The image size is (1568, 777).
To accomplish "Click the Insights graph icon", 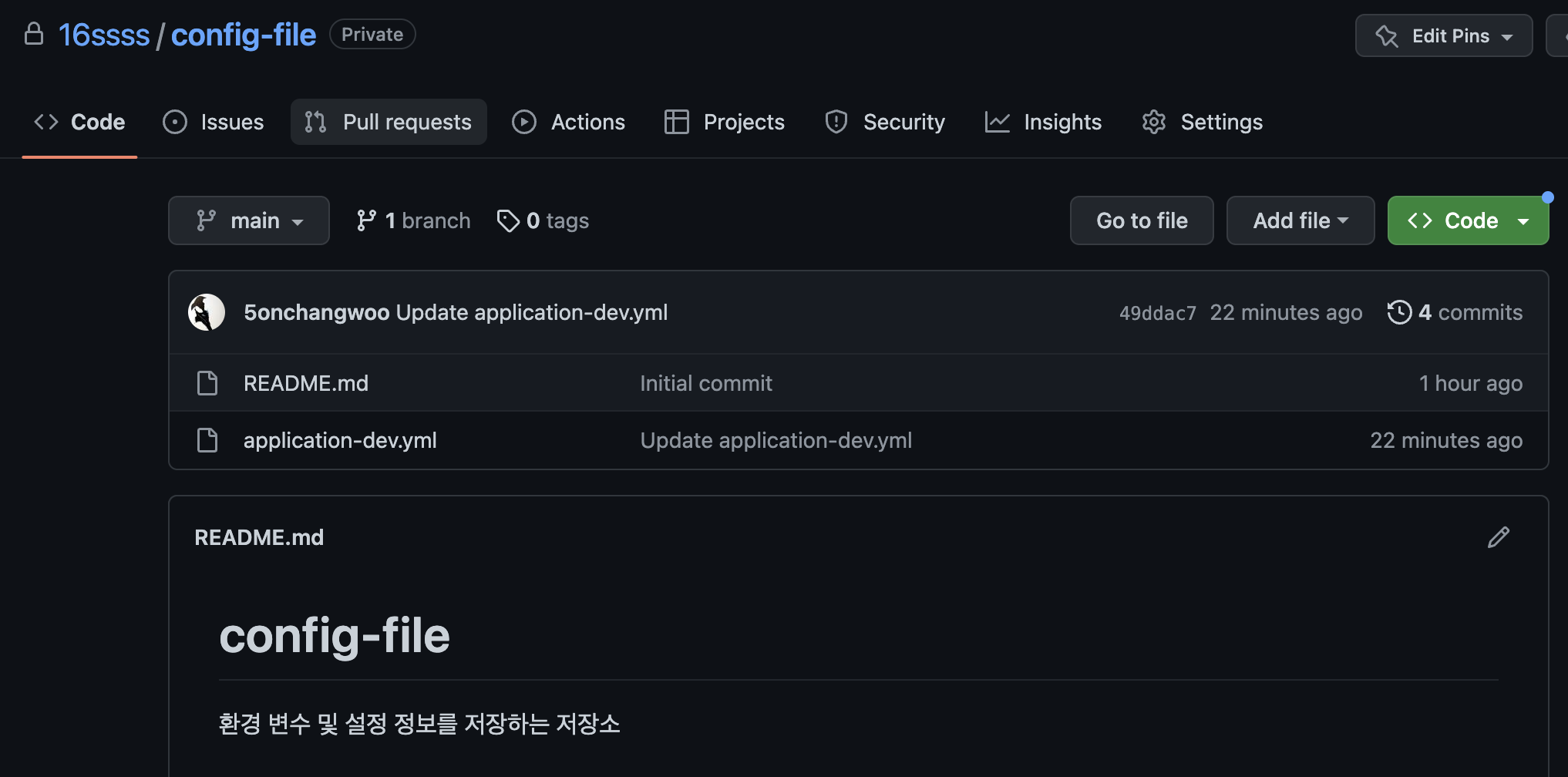I will point(998,122).
